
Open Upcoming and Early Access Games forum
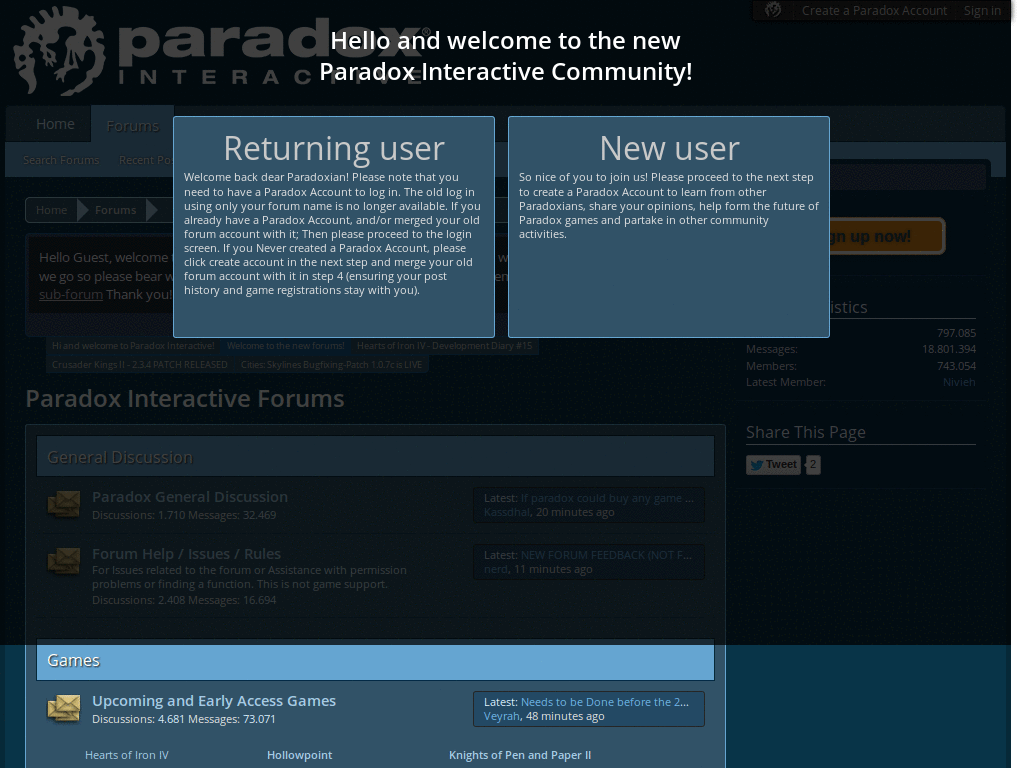(214, 701)
